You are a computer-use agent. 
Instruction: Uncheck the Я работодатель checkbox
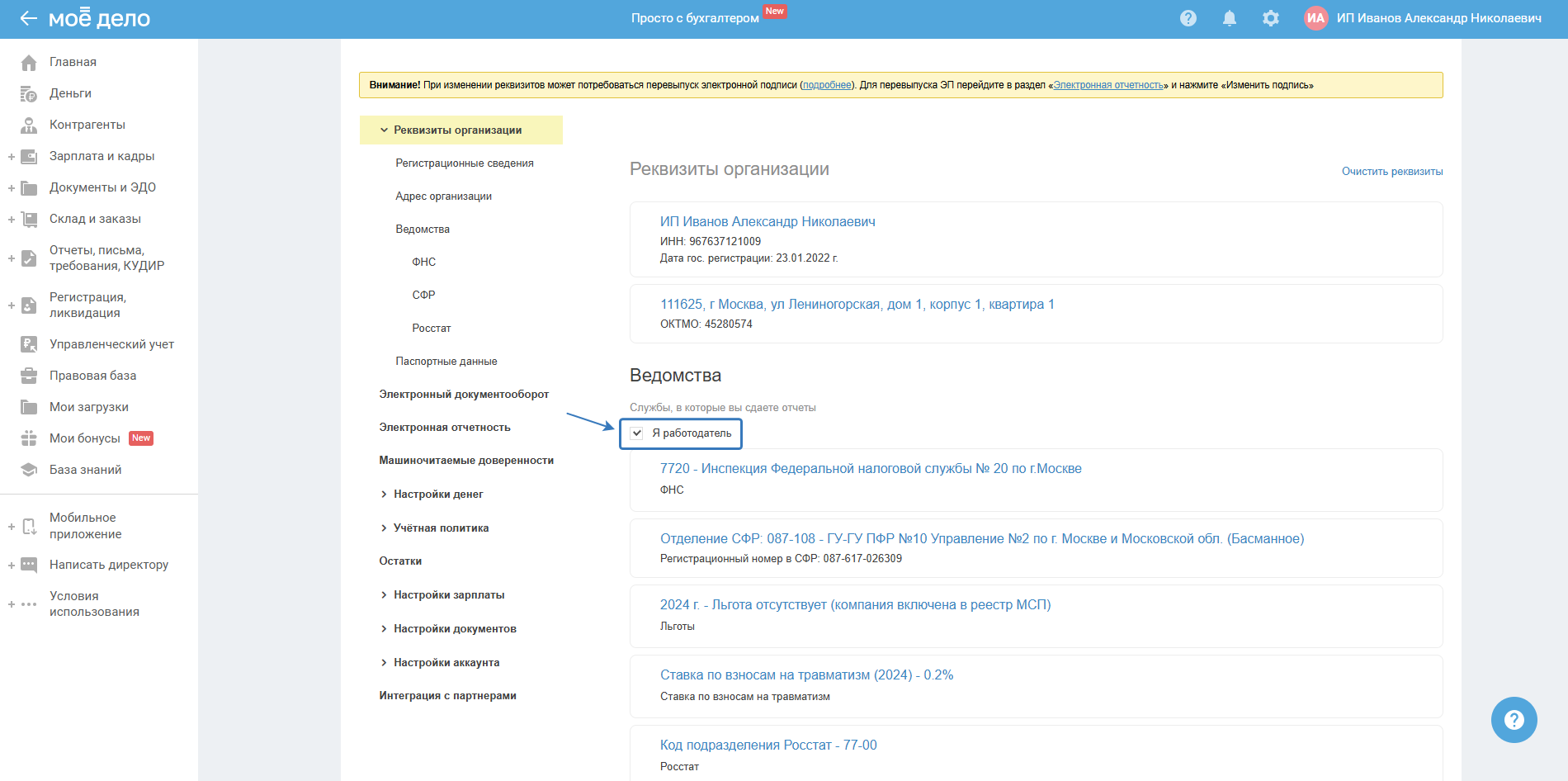[637, 433]
